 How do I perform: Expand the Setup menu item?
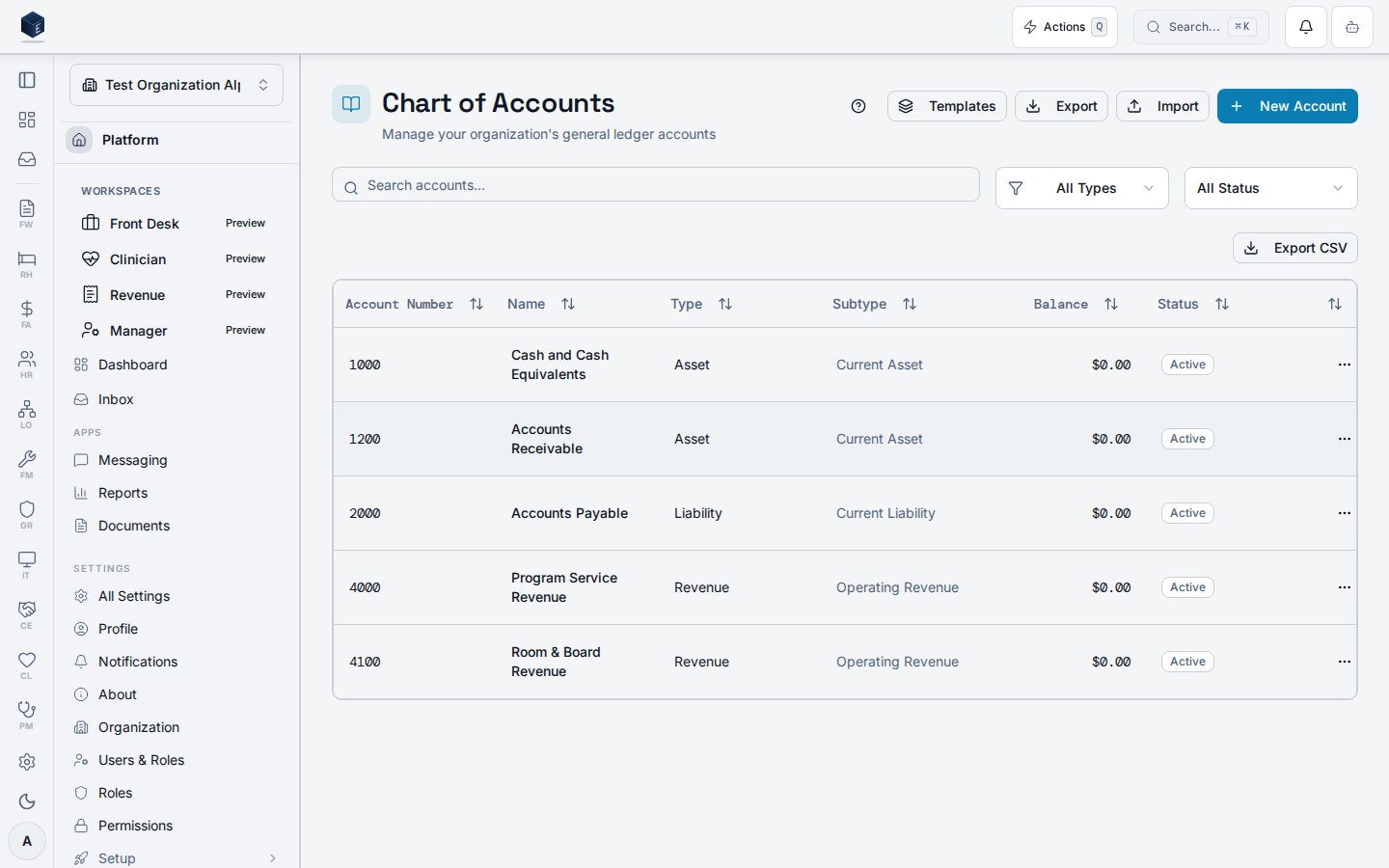[x=177, y=858]
